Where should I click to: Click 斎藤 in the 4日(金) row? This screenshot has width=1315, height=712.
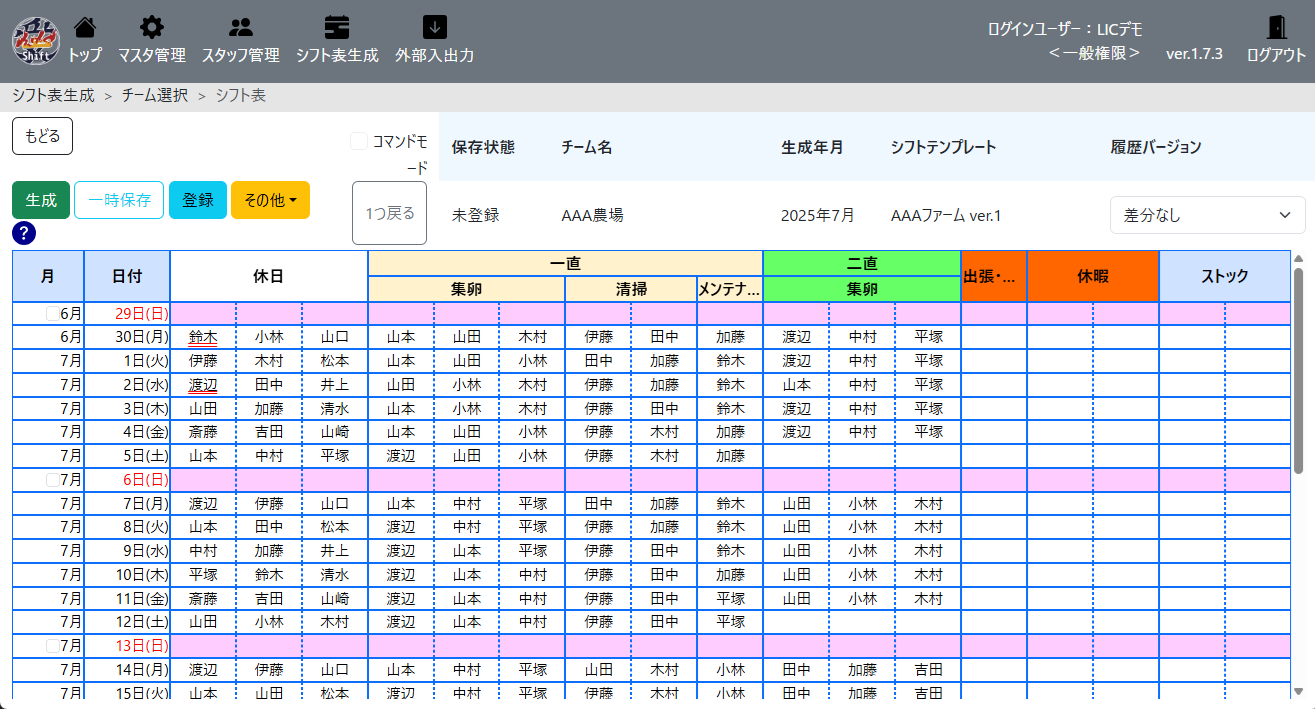203,432
